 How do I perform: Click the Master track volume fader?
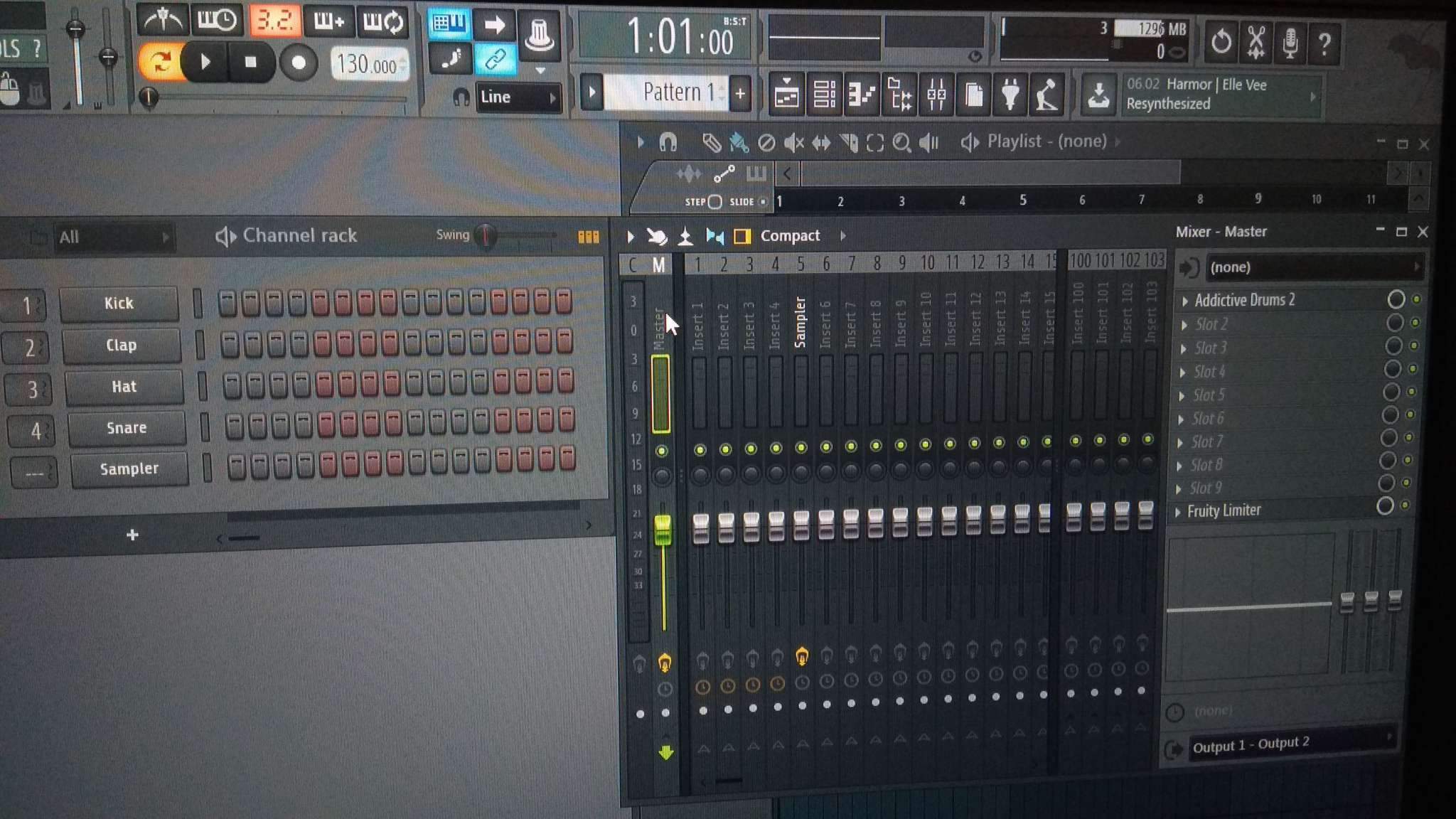[663, 530]
